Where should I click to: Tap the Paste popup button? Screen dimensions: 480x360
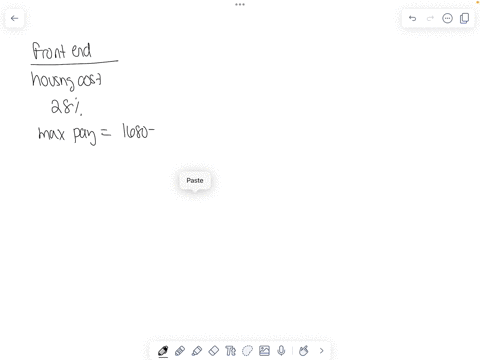(x=195, y=180)
